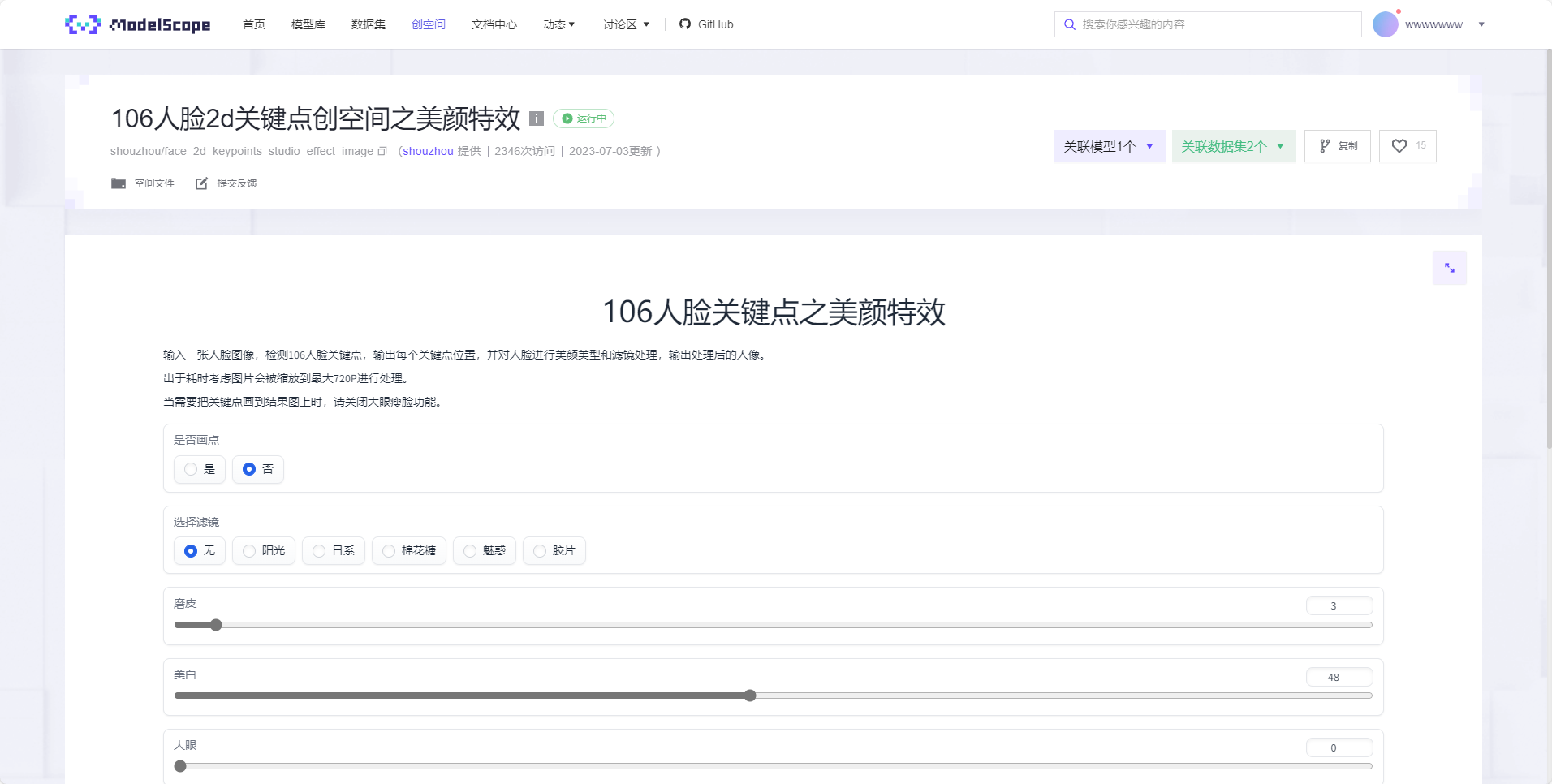Choose the 无 filter option
The height and width of the screenshot is (784, 1552).
(200, 551)
